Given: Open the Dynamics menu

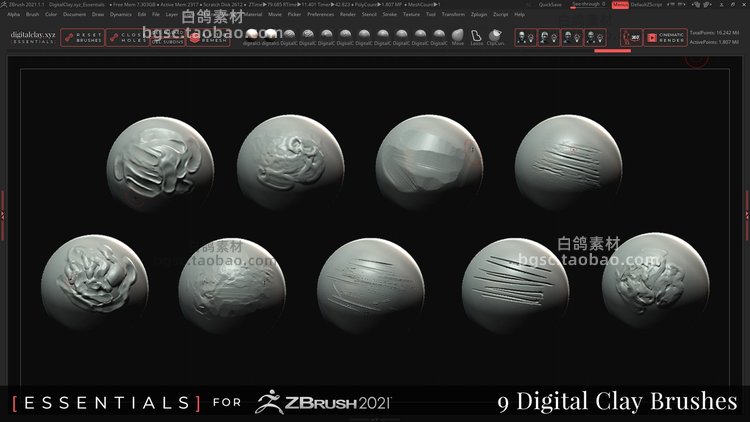Looking at the screenshot, I should (x=121, y=14).
